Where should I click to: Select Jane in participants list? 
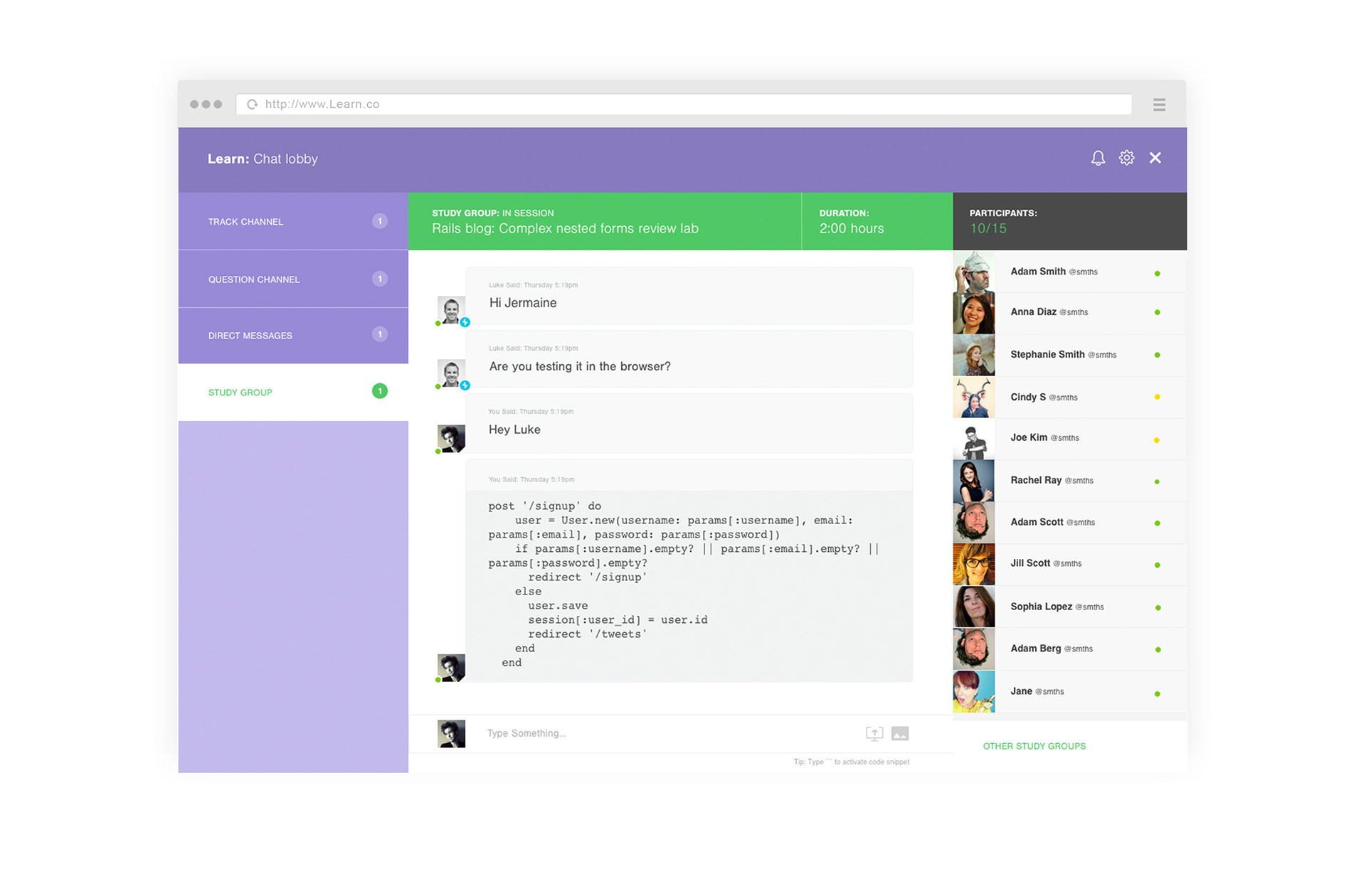1069,691
